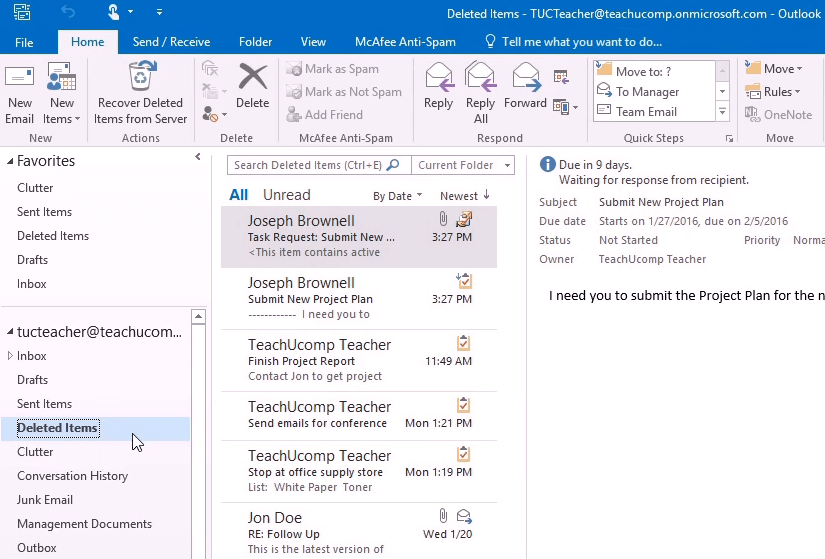
Task: Collapse the Favorites section
Action: click(x=10, y=162)
